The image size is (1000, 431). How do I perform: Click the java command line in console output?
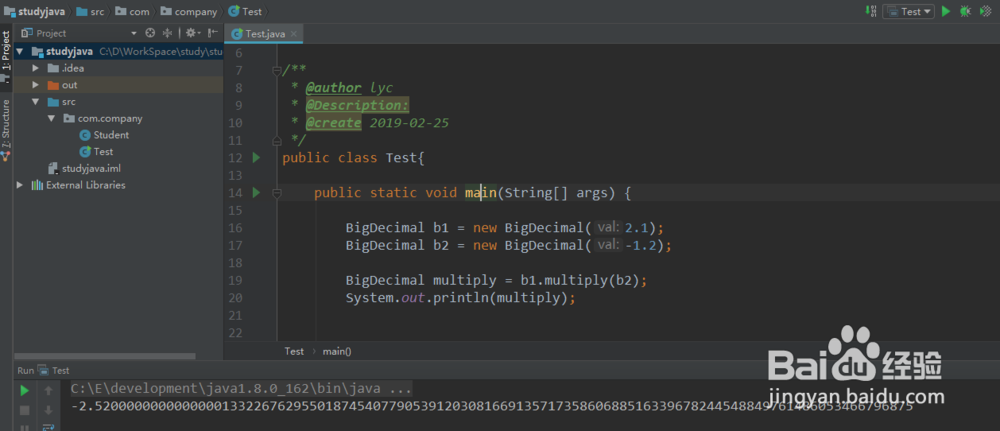pyautogui.click(x=241, y=388)
